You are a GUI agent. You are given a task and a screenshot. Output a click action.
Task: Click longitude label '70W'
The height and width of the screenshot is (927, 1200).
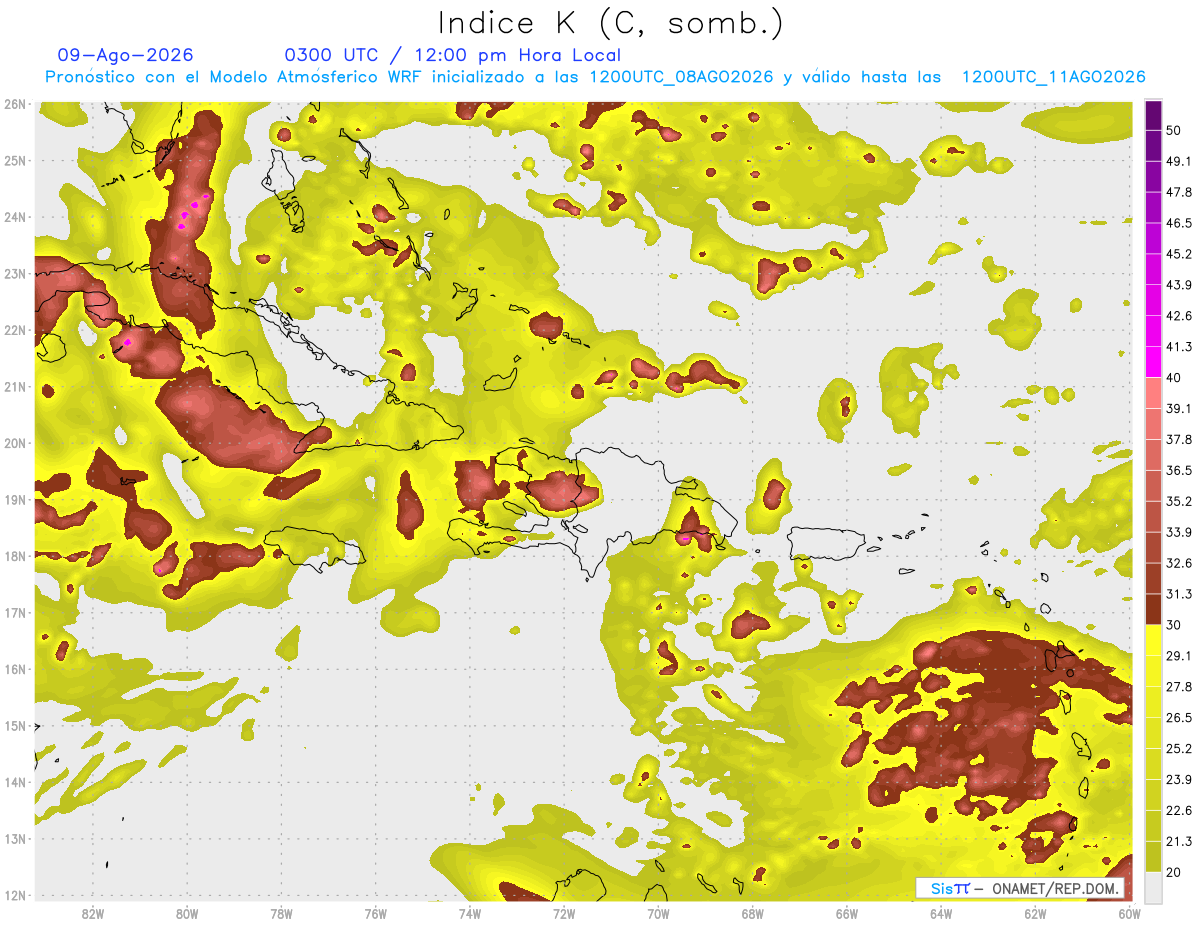pos(658,913)
